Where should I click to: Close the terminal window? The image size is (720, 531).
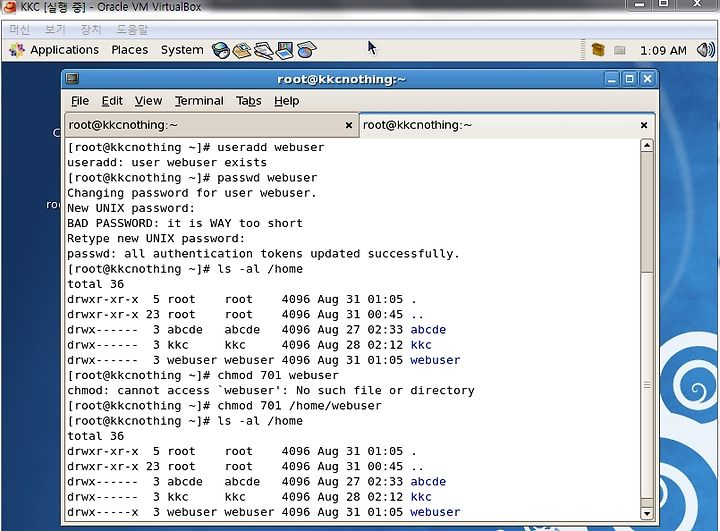click(647, 79)
